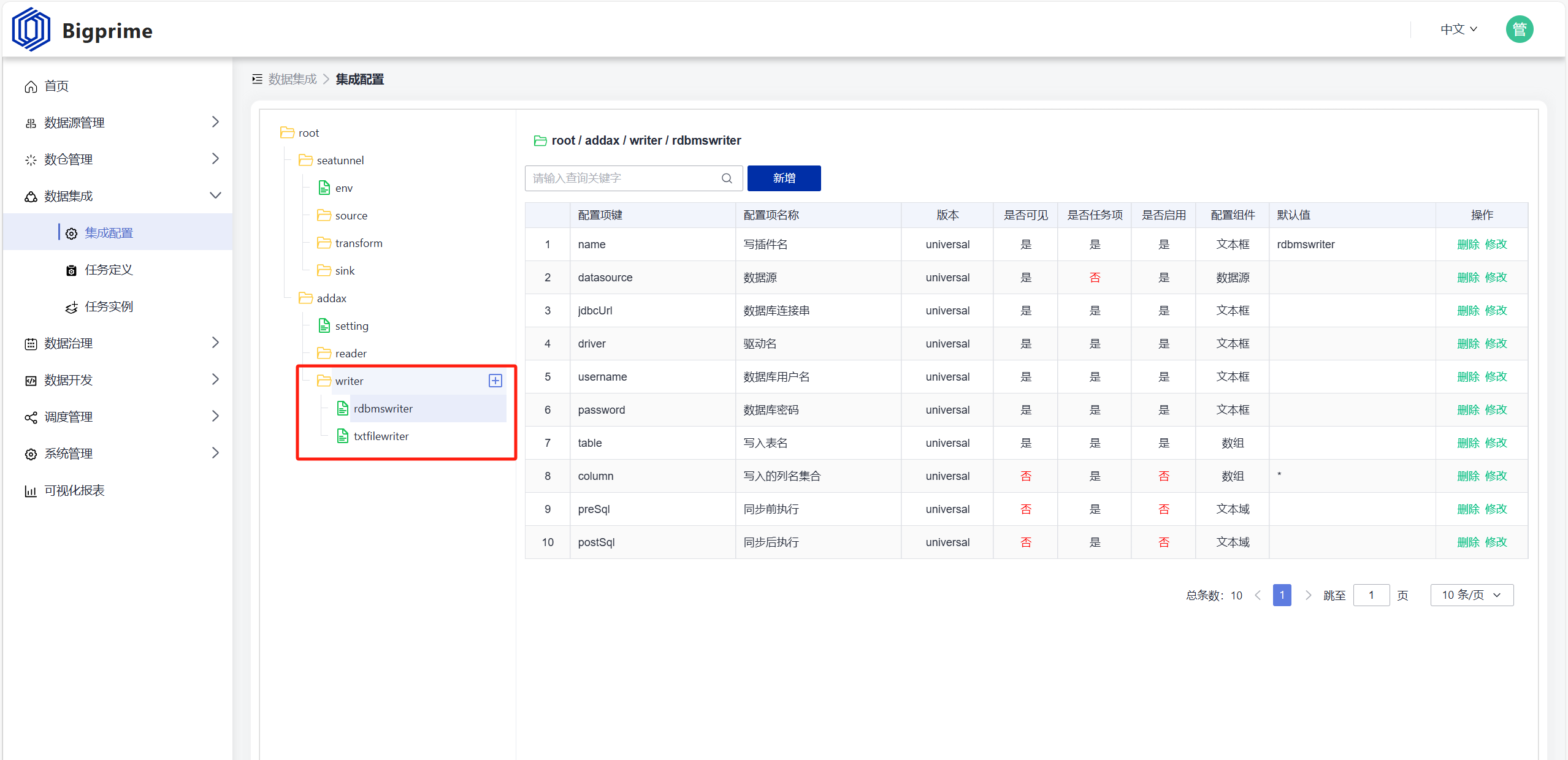Expand the 数据源管理 menu chevron
Viewport: 1568px width, 760px height.
click(215, 122)
